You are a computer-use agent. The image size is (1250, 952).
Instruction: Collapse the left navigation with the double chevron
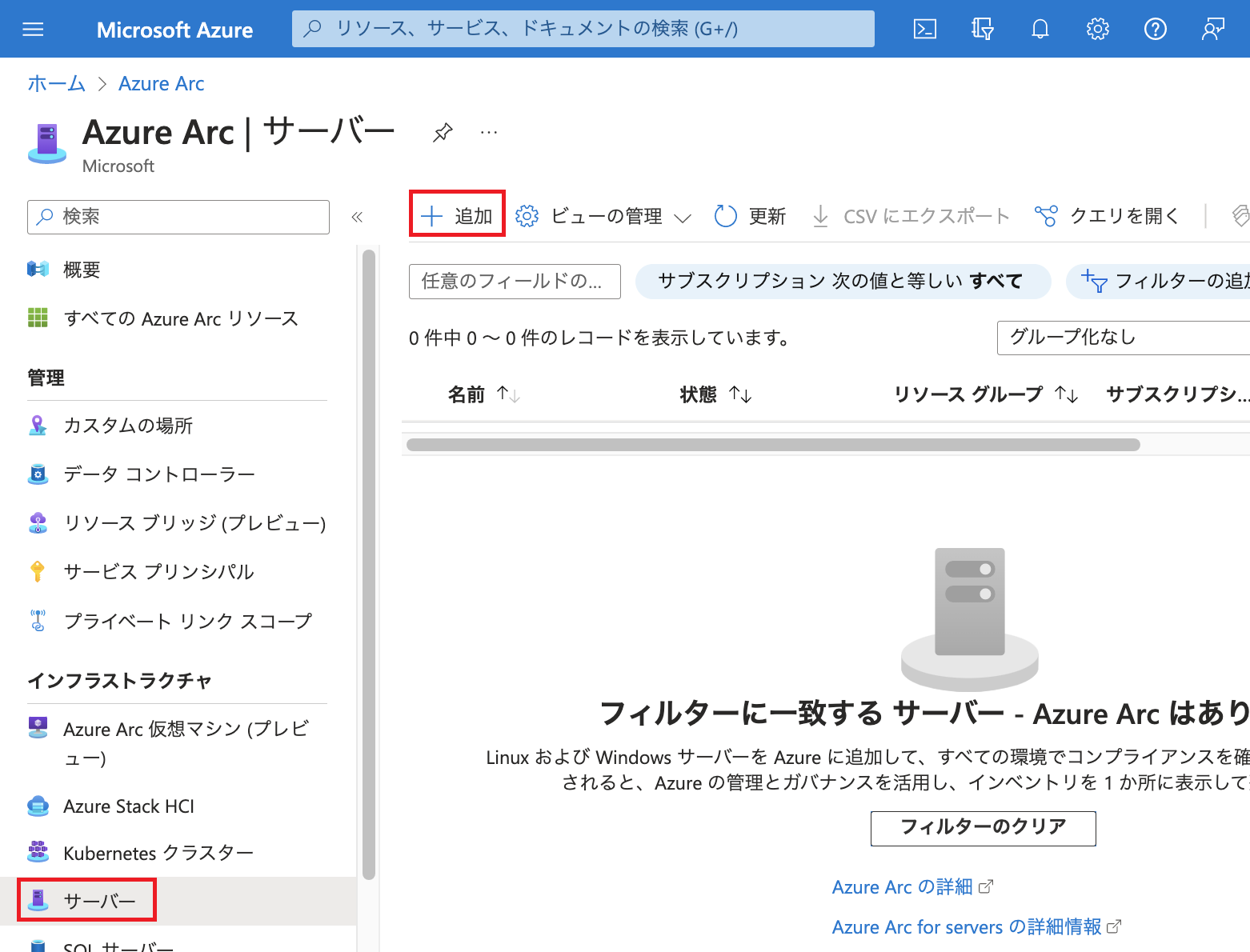pyautogui.click(x=357, y=217)
